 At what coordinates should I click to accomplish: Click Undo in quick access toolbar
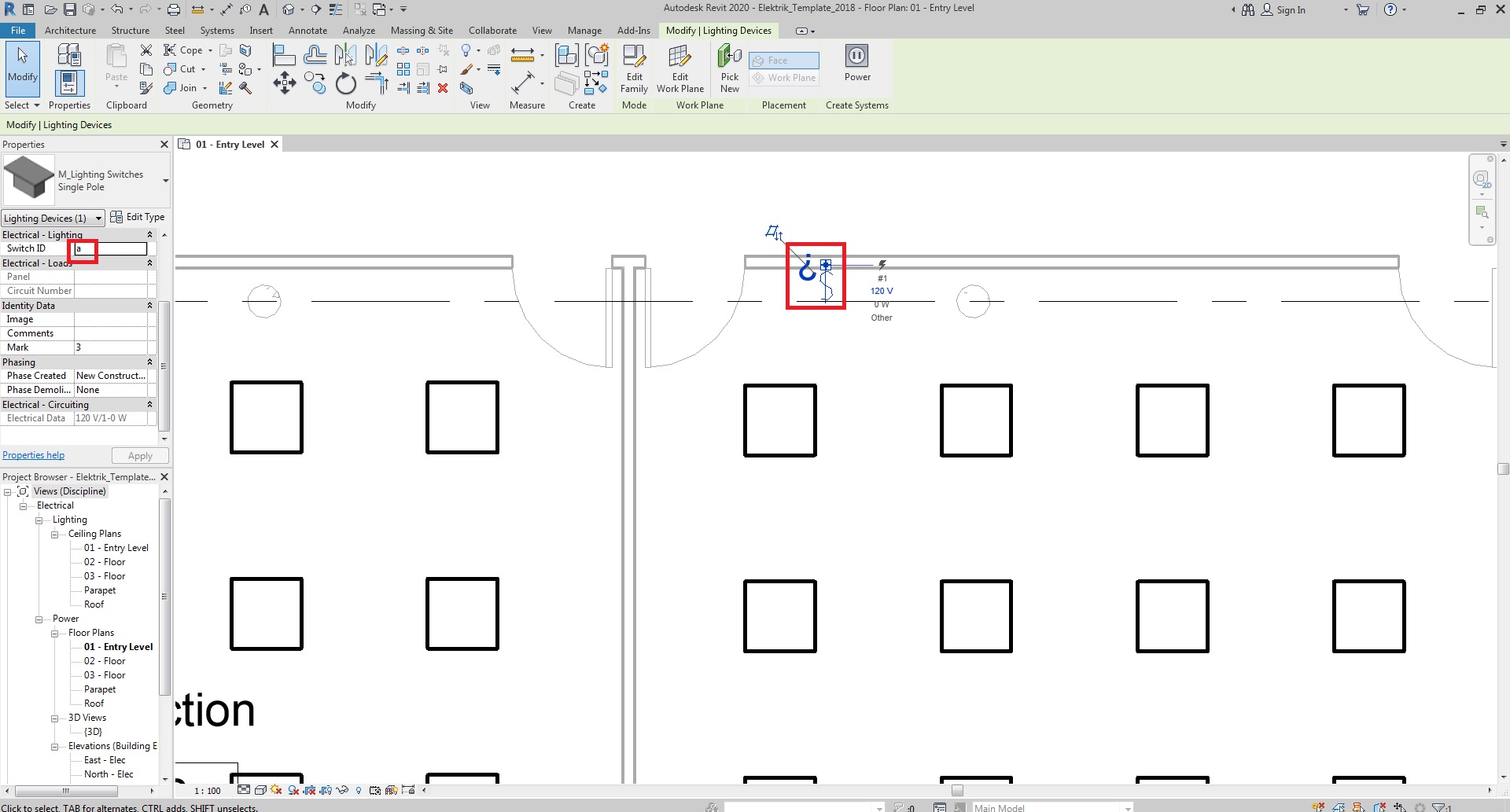coord(116,9)
